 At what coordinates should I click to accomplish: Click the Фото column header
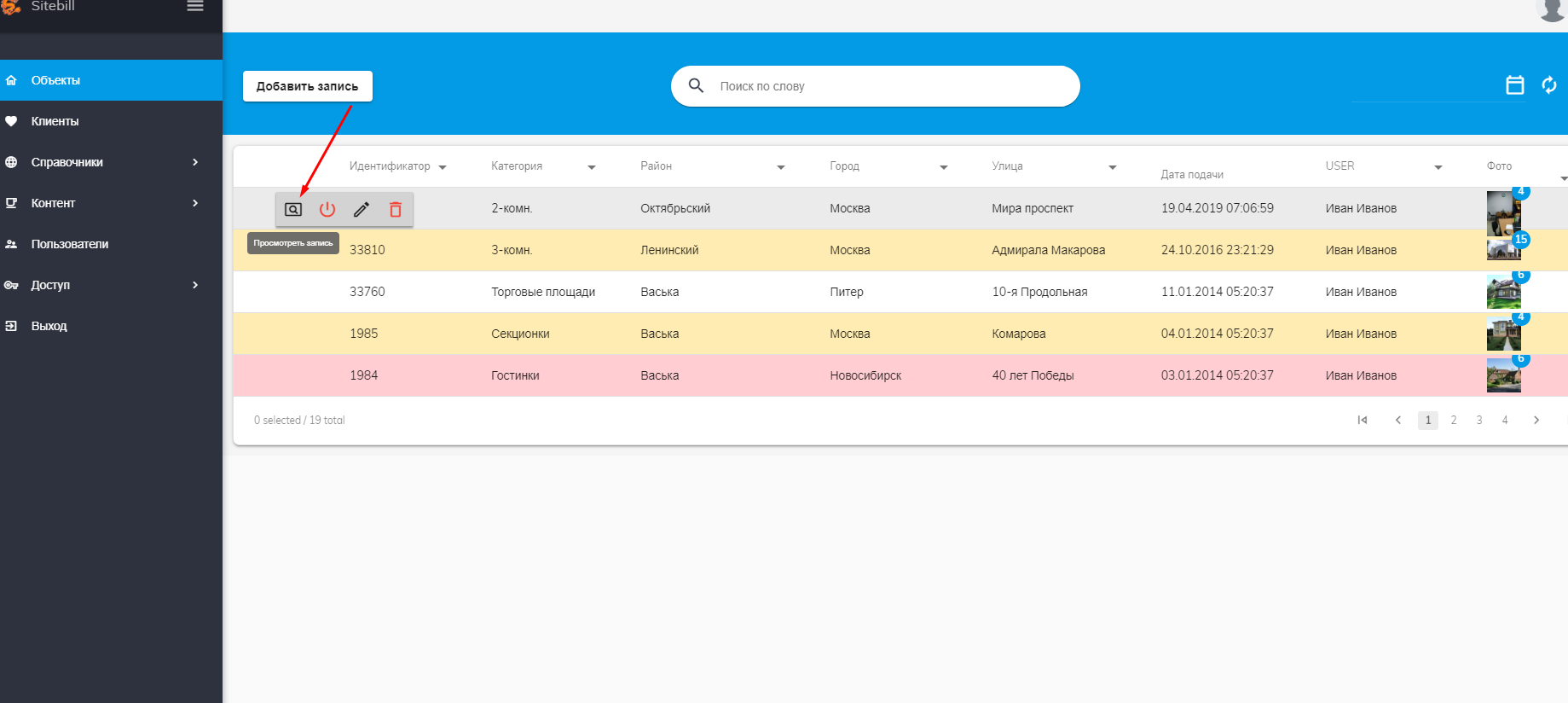1499,166
